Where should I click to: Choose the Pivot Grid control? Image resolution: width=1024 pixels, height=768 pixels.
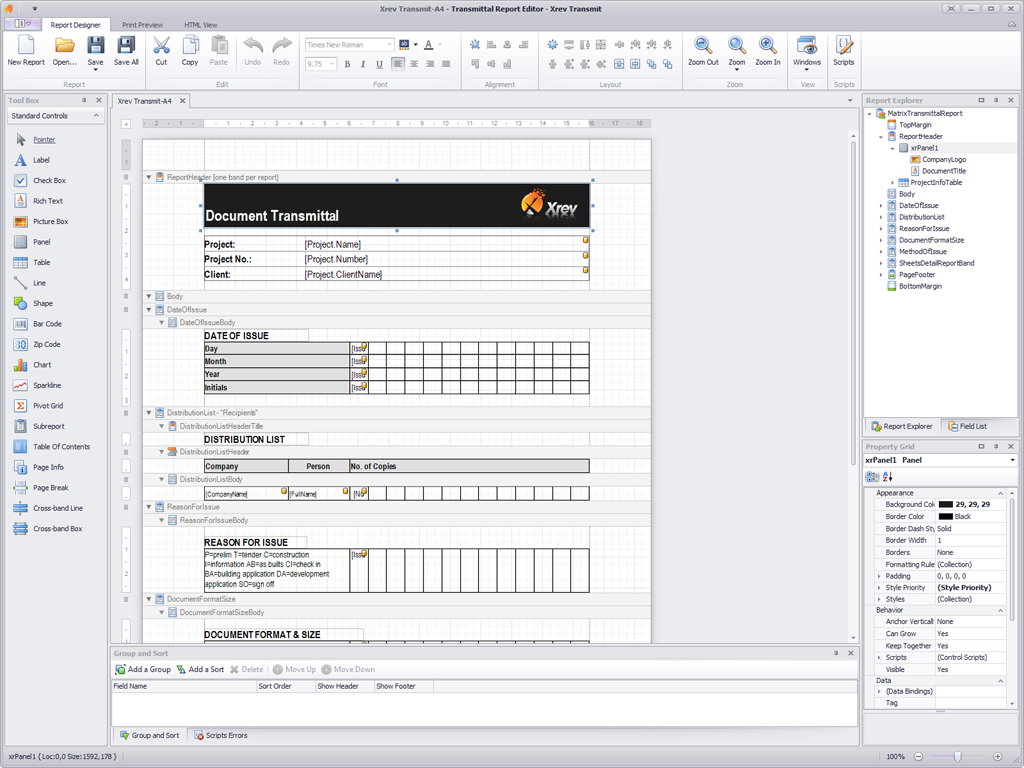point(48,406)
